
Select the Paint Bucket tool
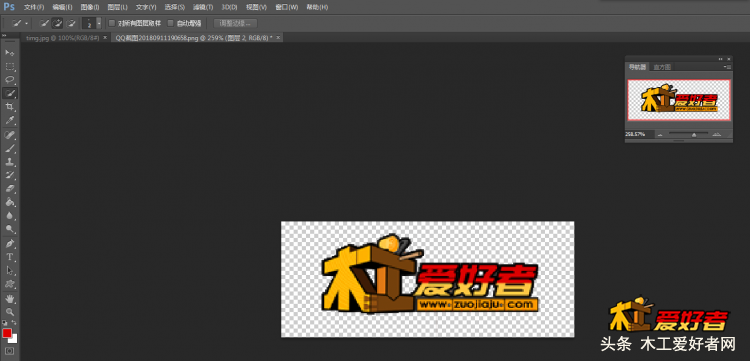[x=10, y=202]
